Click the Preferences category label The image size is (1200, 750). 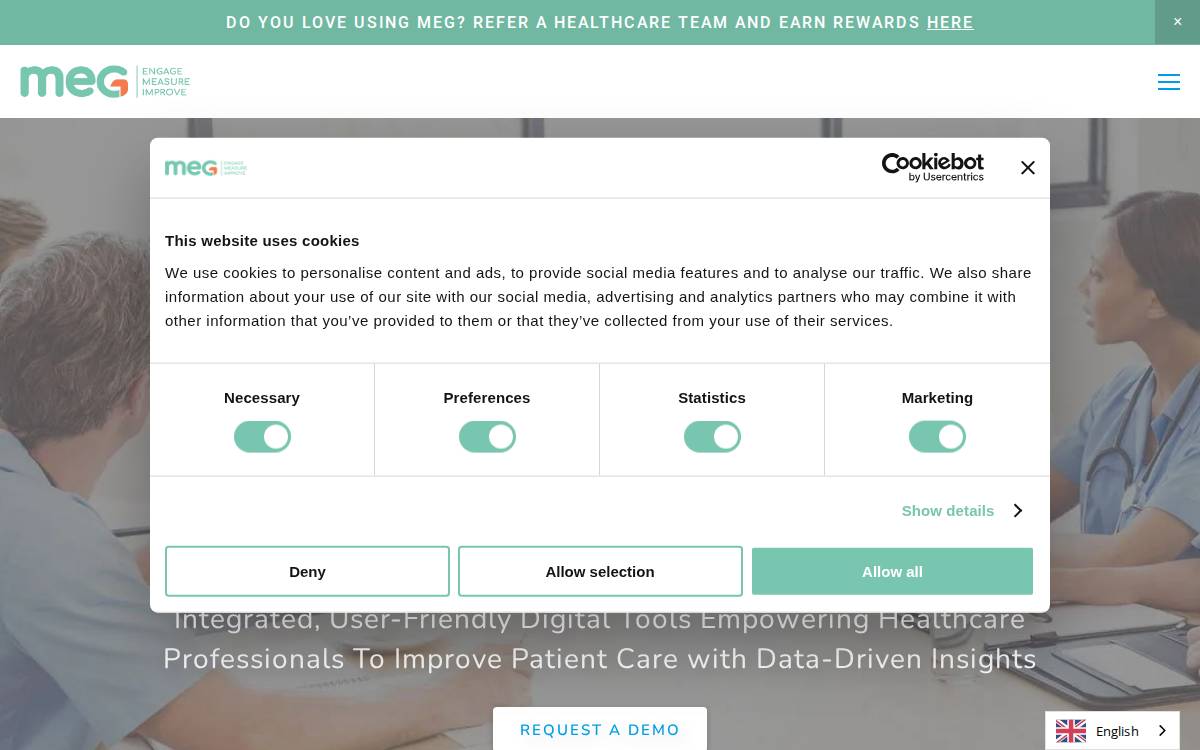coord(487,397)
